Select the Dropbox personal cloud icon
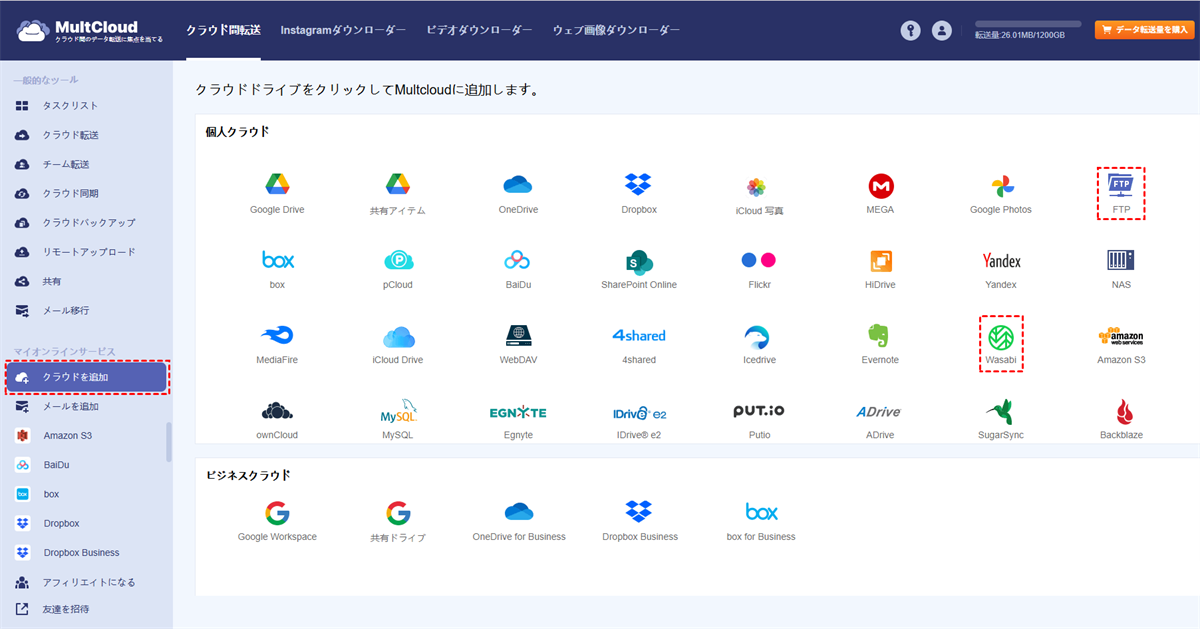1200x629 pixels. click(638, 185)
